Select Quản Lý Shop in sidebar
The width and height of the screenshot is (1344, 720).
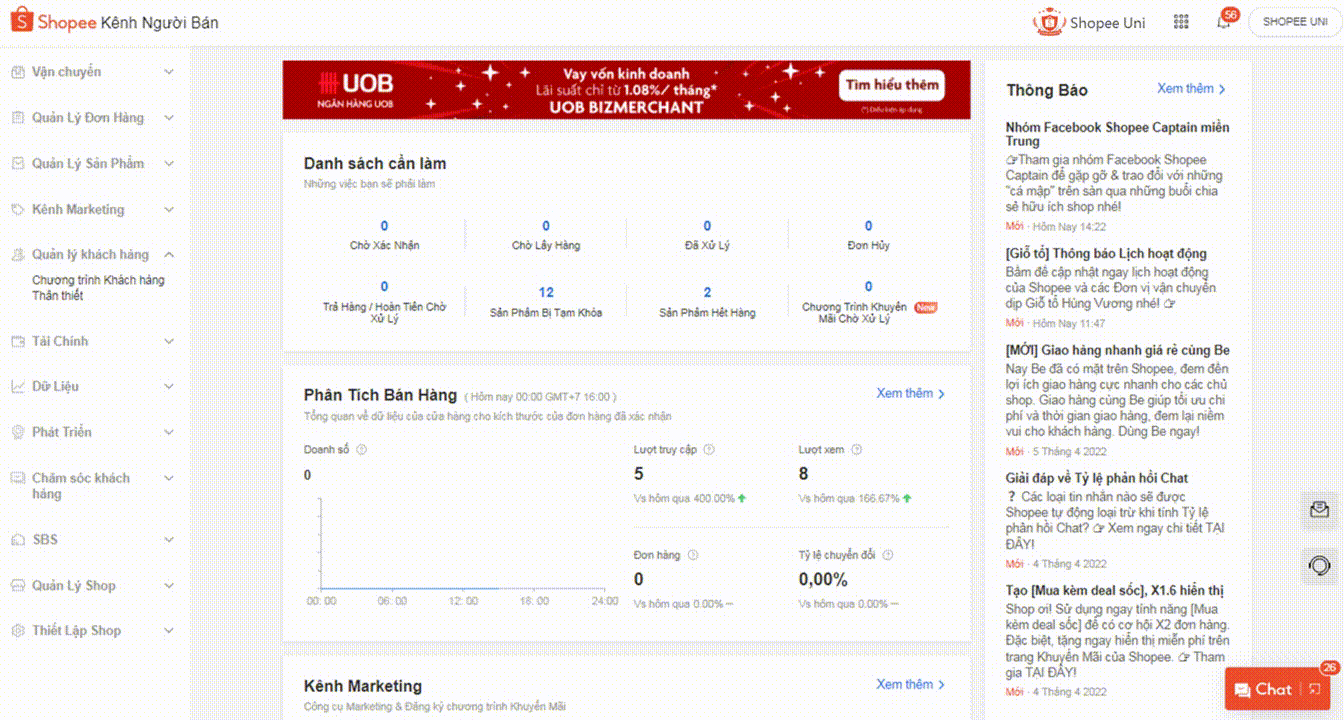pos(74,586)
